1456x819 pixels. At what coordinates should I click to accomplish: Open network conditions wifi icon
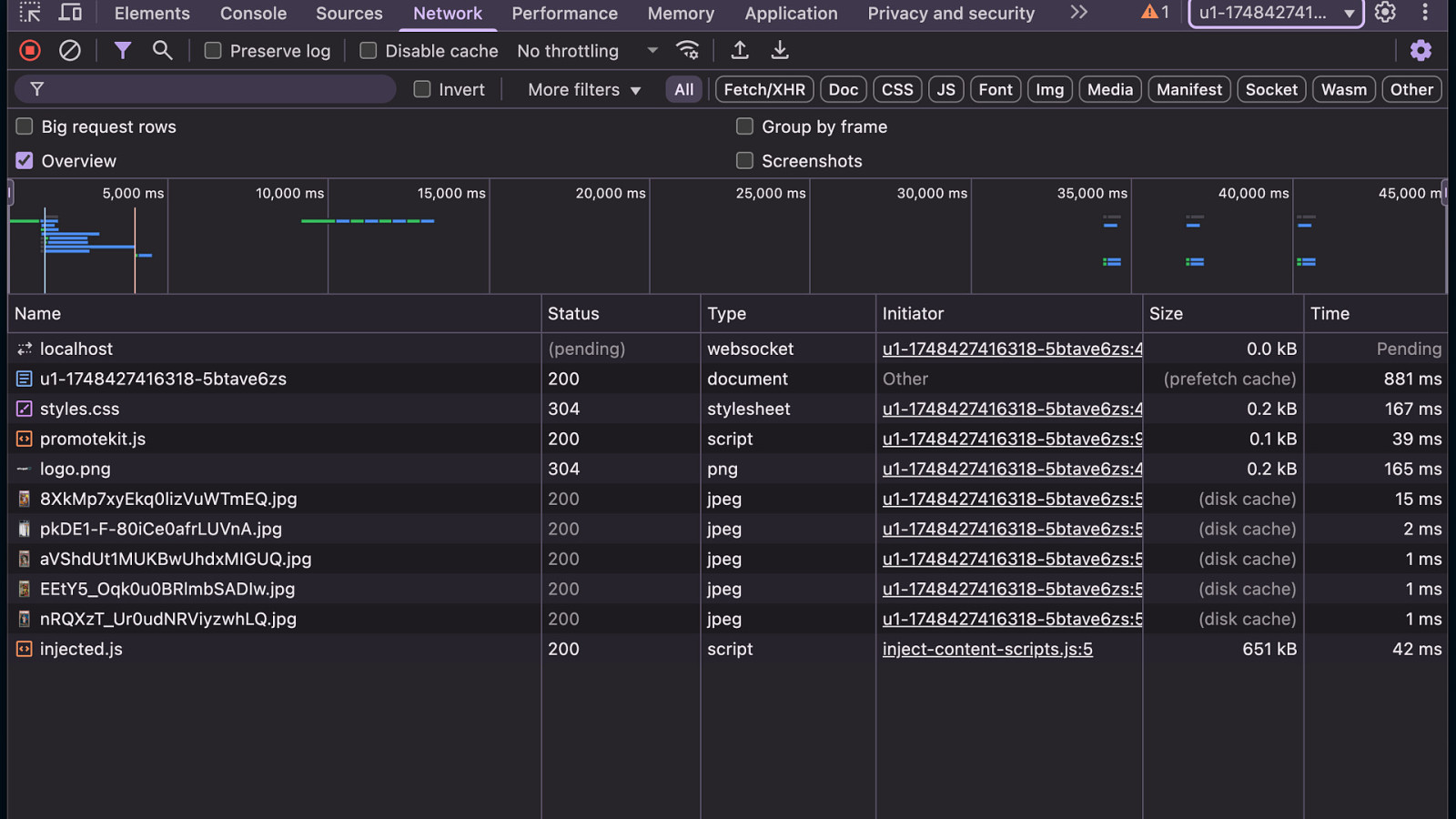(x=688, y=51)
